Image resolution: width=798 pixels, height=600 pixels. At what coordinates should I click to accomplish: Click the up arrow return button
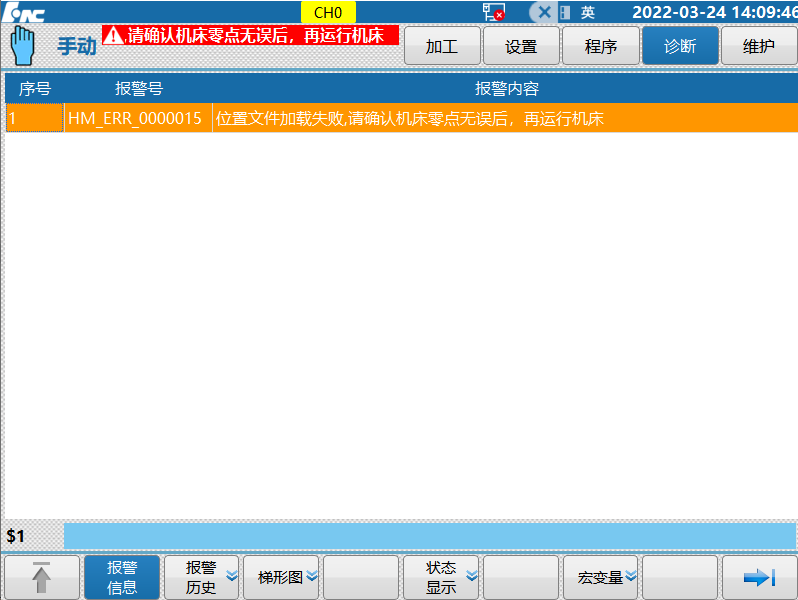(x=42, y=577)
